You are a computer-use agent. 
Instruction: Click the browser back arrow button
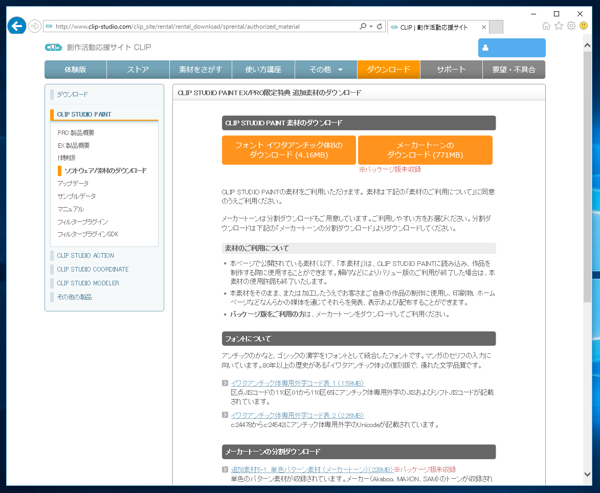coord(16,26)
